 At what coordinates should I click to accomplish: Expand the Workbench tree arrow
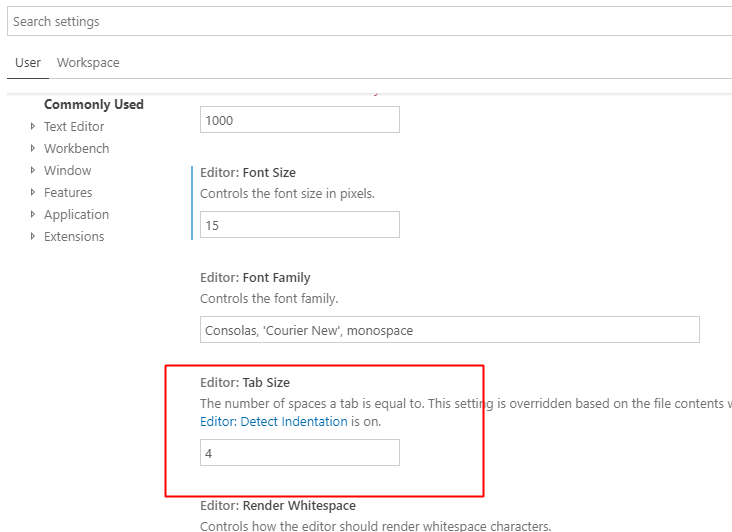coord(33,148)
